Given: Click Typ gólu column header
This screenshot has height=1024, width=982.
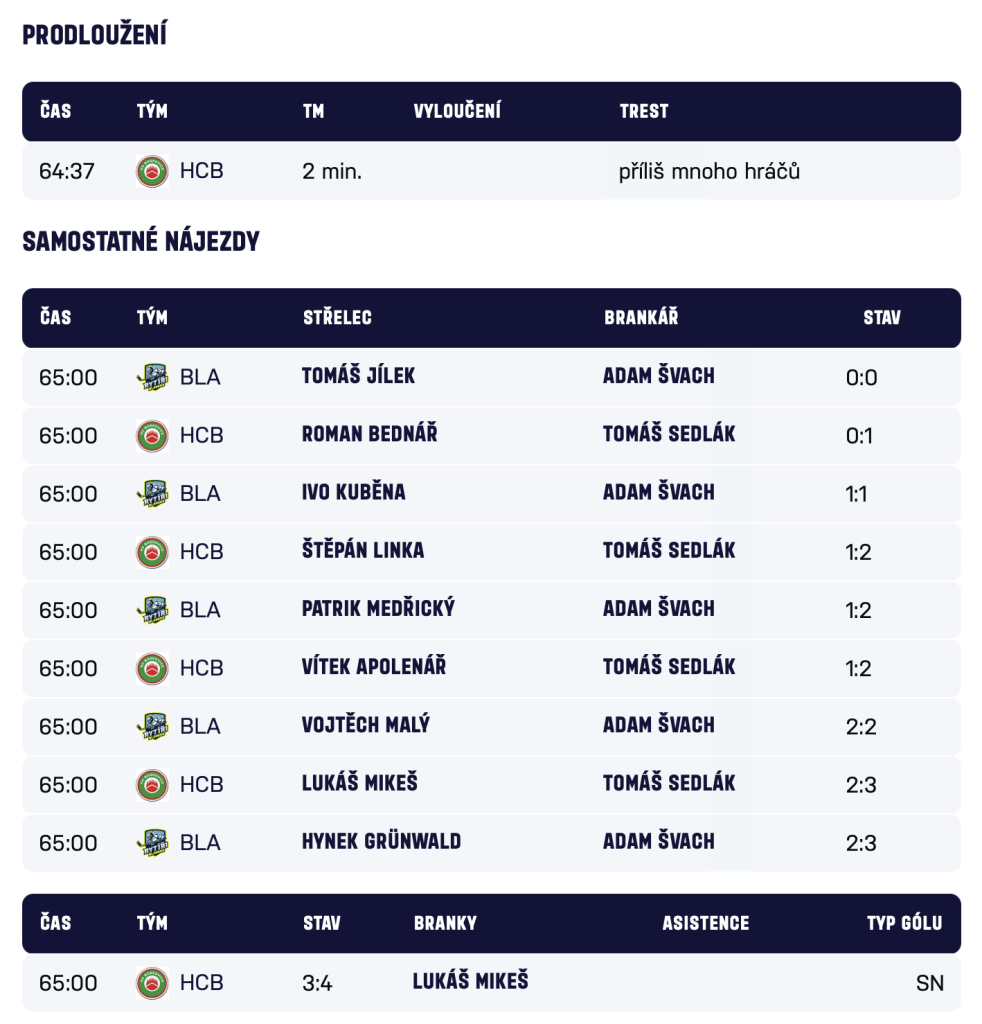Looking at the screenshot, I should [904, 923].
